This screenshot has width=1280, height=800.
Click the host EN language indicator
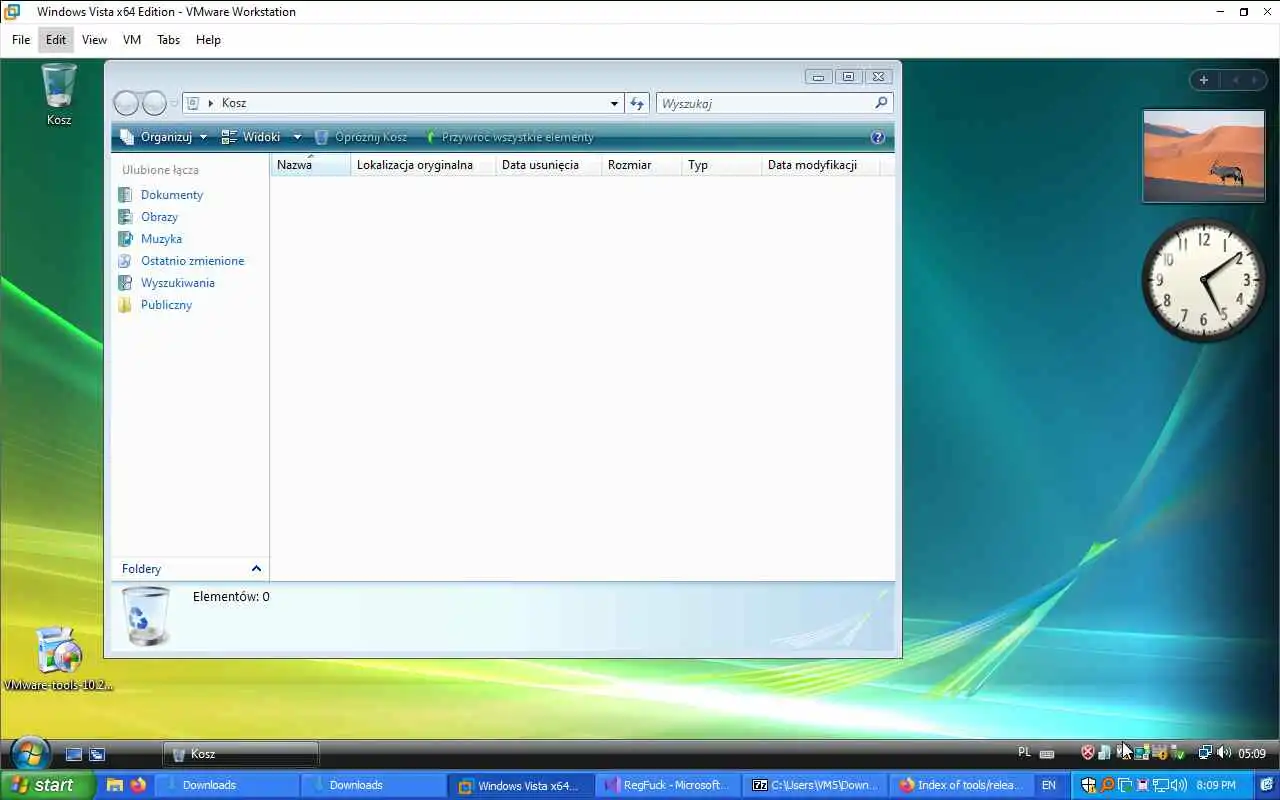click(1049, 785)
